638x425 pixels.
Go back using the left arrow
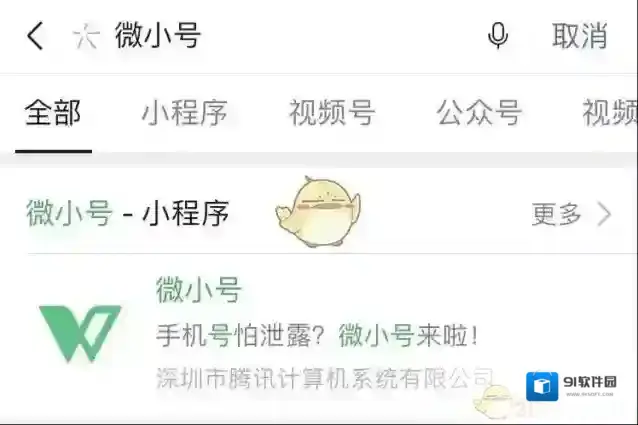coord(35,36)
